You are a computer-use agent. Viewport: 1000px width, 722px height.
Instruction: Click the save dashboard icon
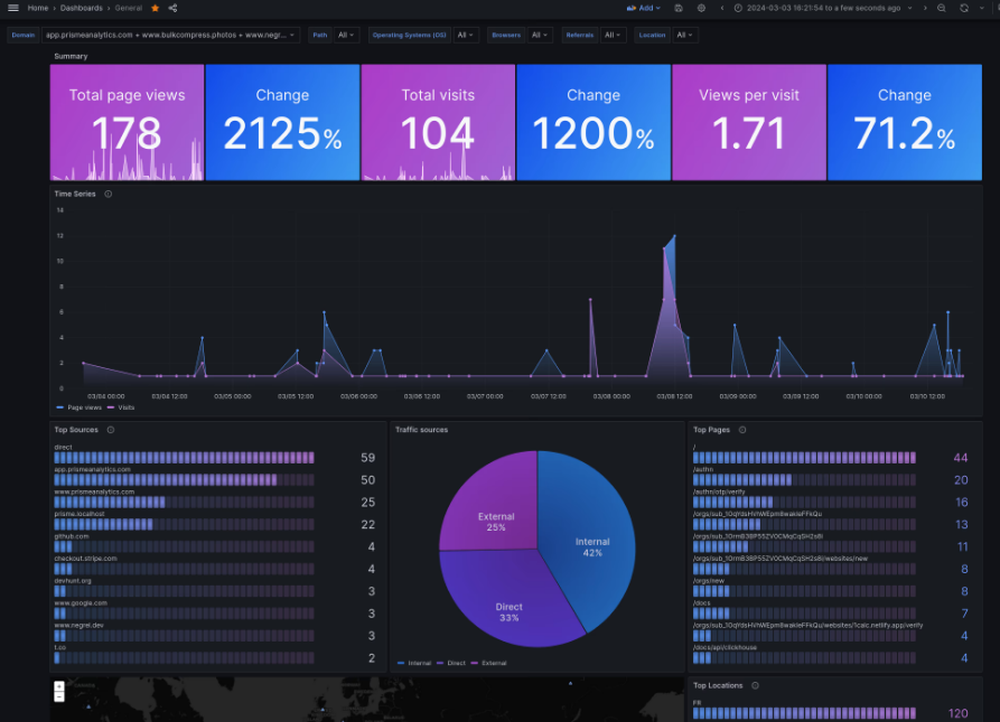point(679,8)
